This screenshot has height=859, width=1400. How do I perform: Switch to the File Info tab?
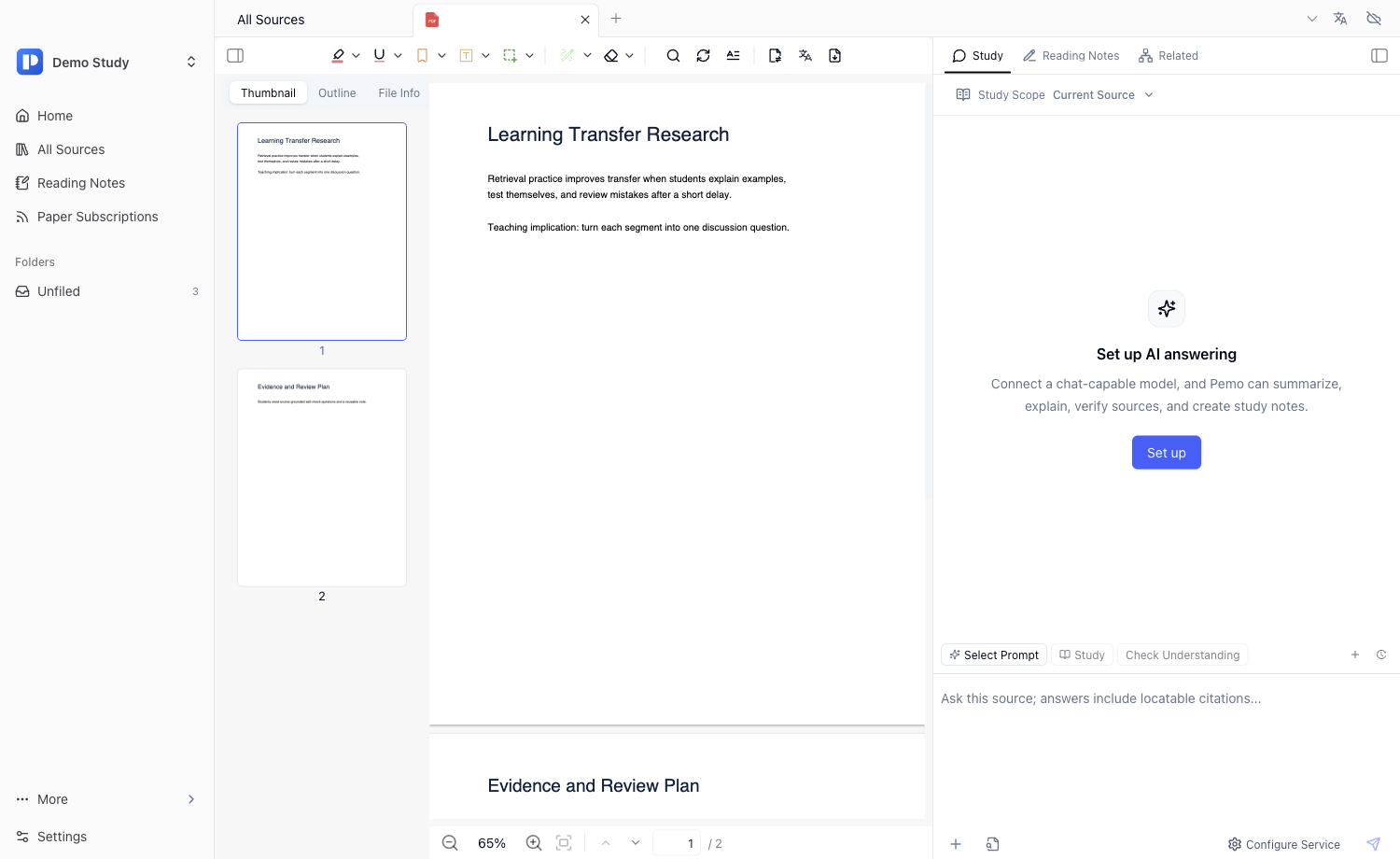(x=399, y=93)
